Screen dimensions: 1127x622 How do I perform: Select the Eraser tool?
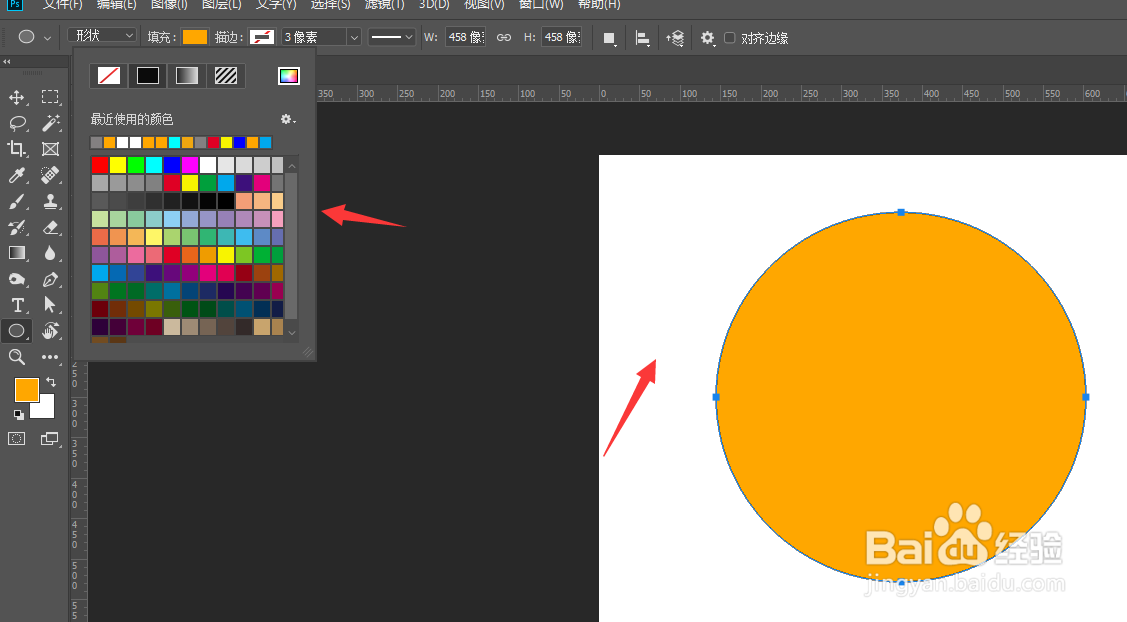(x=50, y=227)
